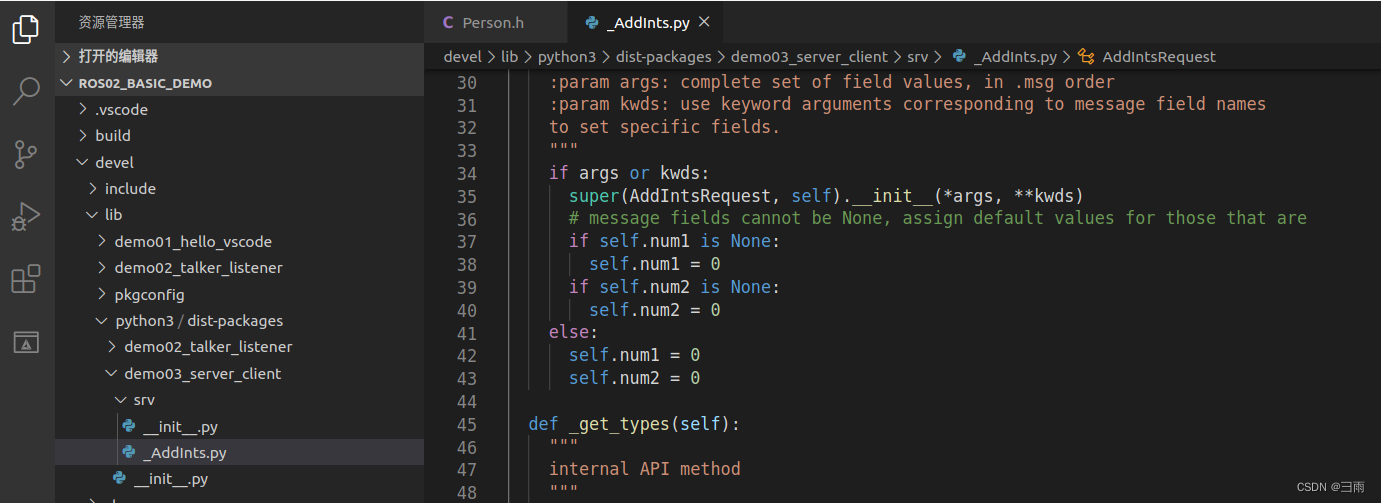Expand the demo01_hello_vscode folder
The image size is (1381, 503).
click(239, 241)
